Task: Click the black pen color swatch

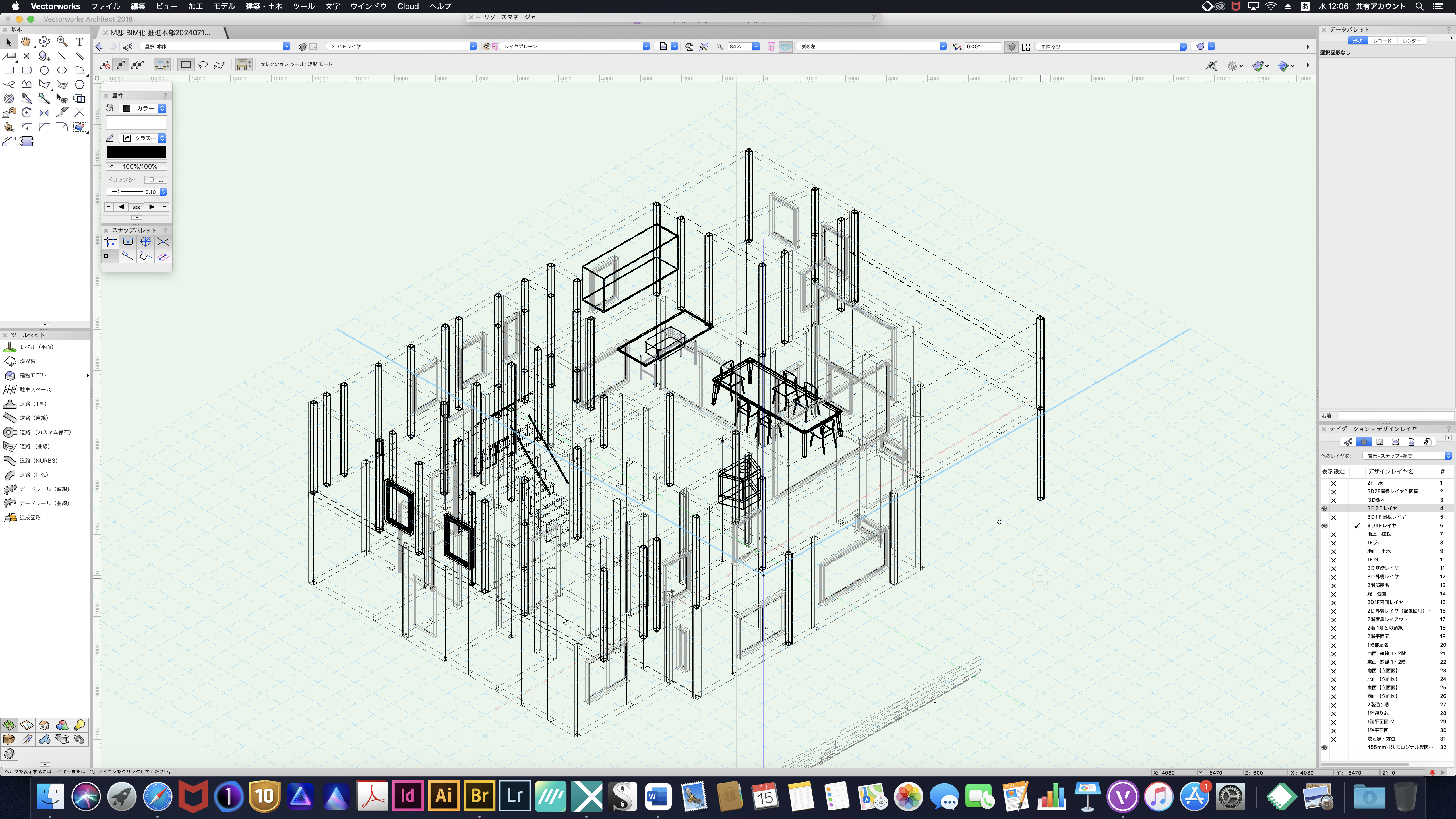Action: click(136, 152)
